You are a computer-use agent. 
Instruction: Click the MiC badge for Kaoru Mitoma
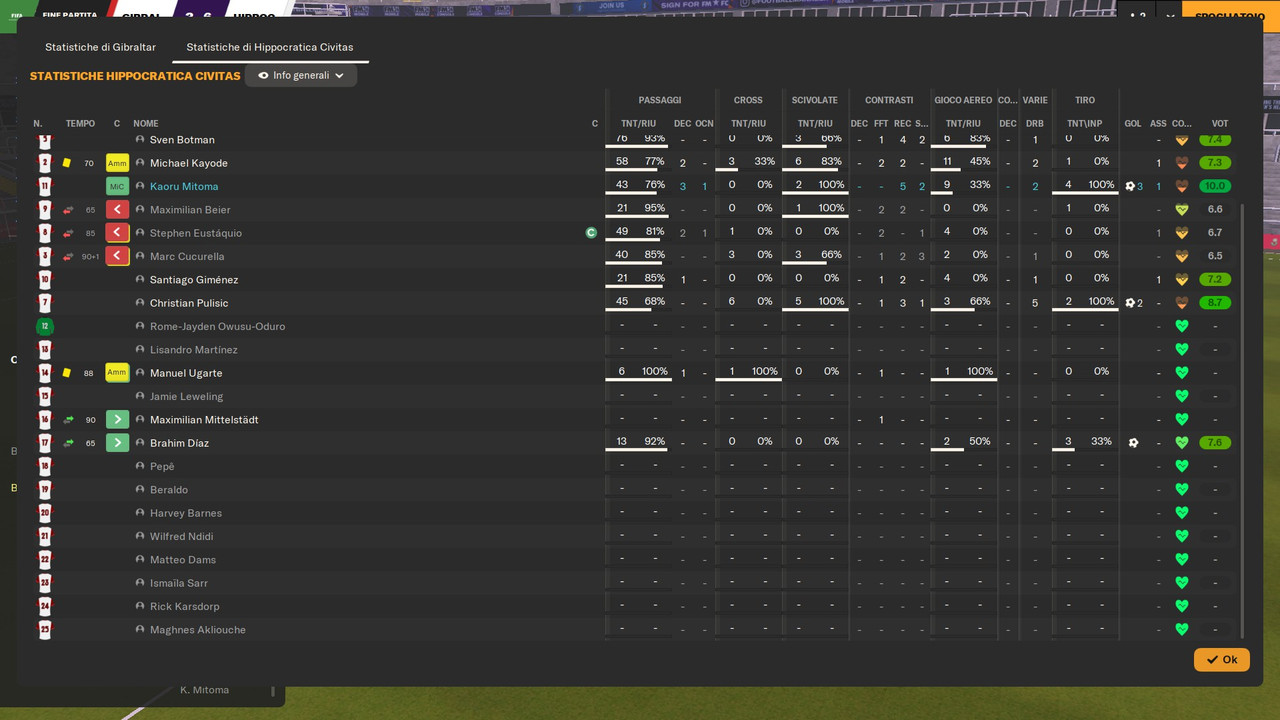tap(117, 186)
